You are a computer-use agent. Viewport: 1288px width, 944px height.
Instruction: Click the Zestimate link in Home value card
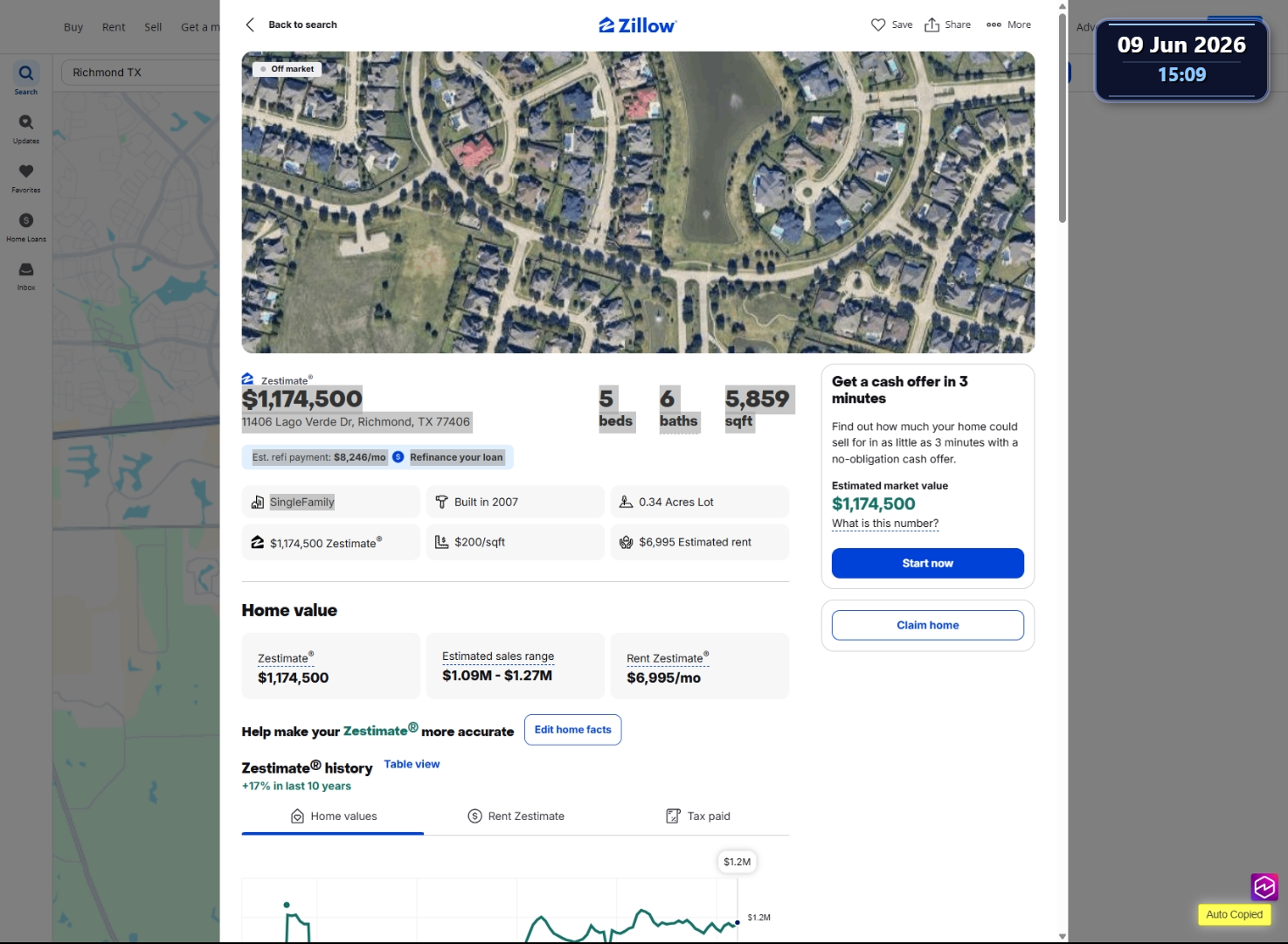[x=286, y=658]
